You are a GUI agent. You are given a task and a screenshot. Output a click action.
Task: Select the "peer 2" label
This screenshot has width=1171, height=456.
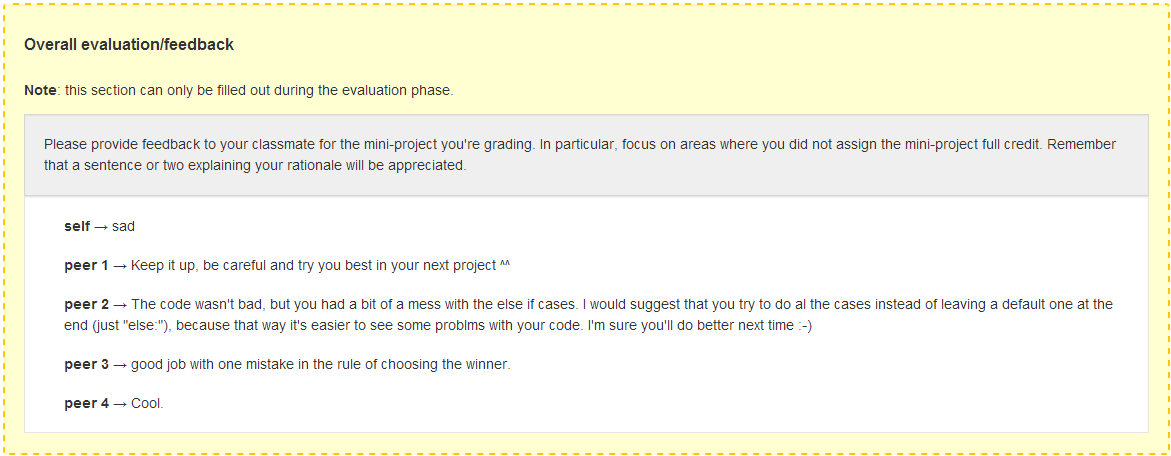[x=86, y=304]
